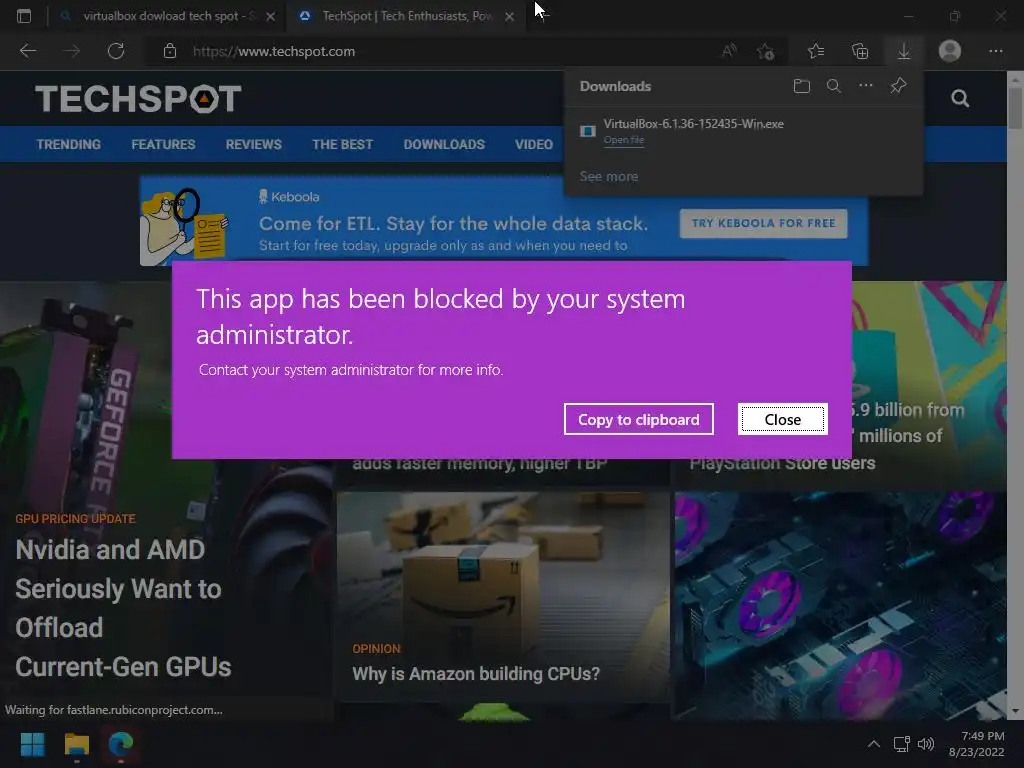
Task: Click Open file under VirtualBox download
Action: [624, 140]
